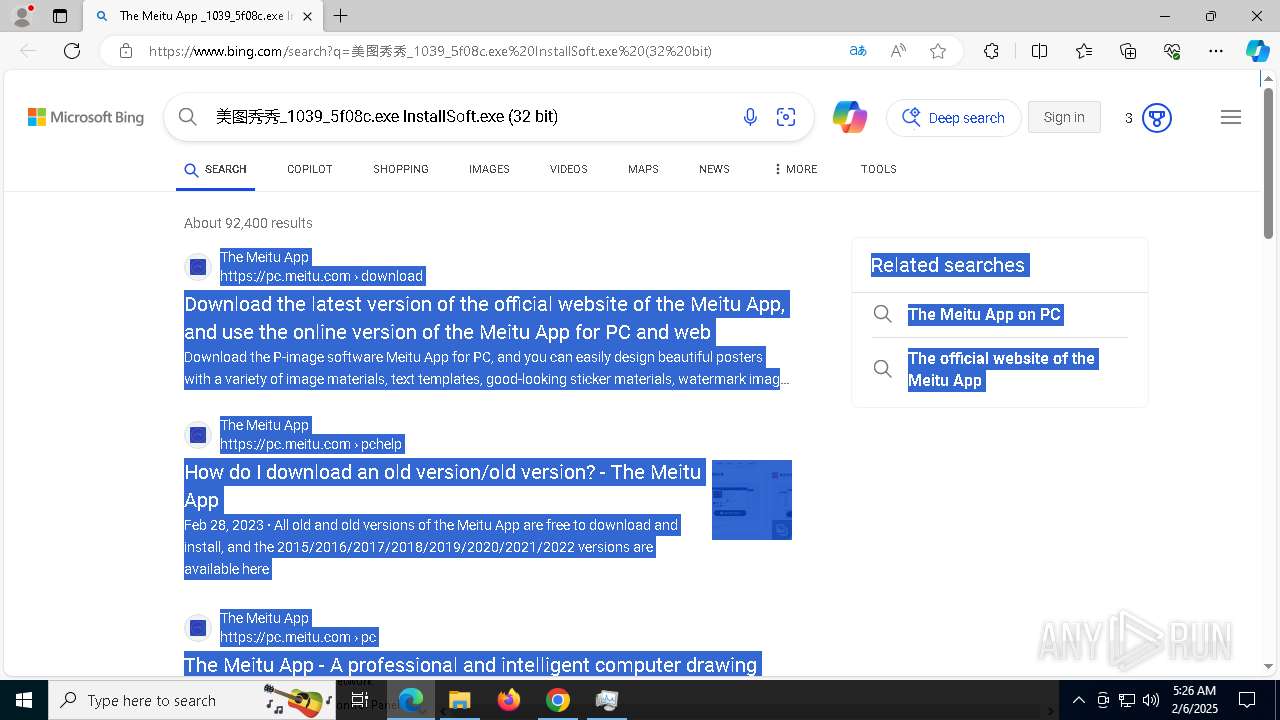Click the browser back arrow
Screen dimensions: 1280x720
(x=28, y=51)
